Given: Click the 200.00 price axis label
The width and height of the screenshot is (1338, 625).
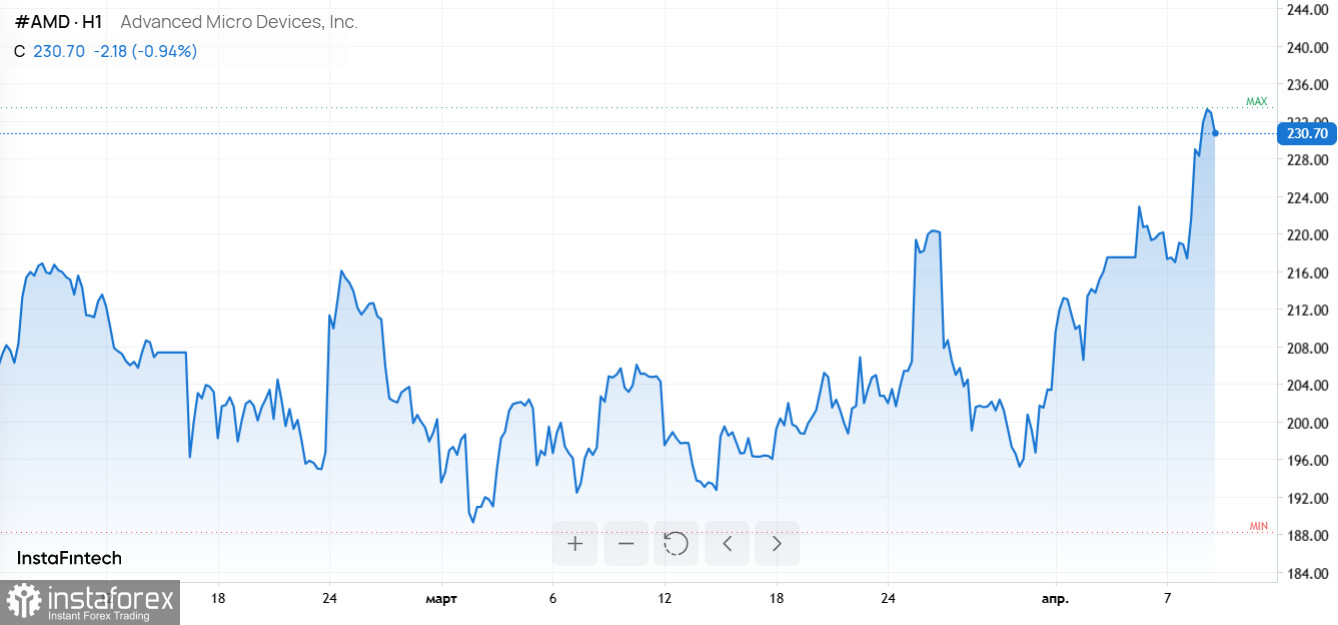Looking at the screenshot, I should pos(1310,423).
